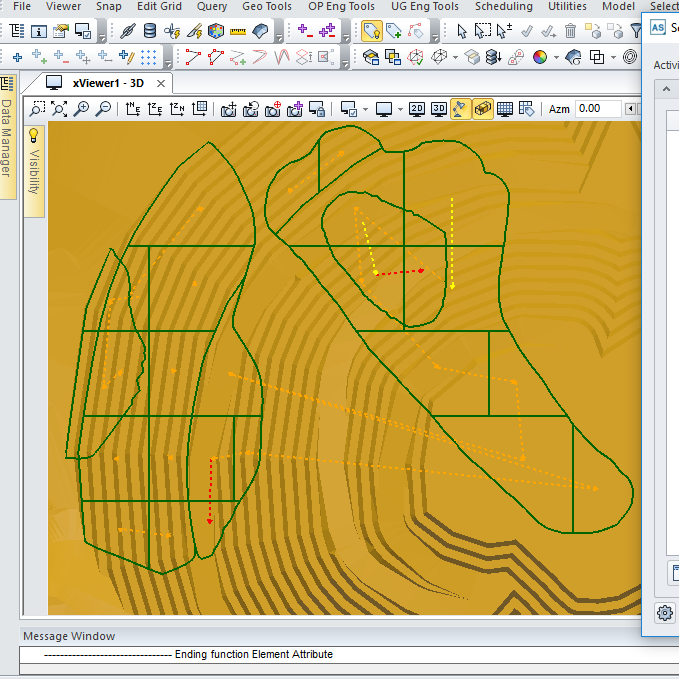Click the concentric circles contour icon

tap(630, 57)
